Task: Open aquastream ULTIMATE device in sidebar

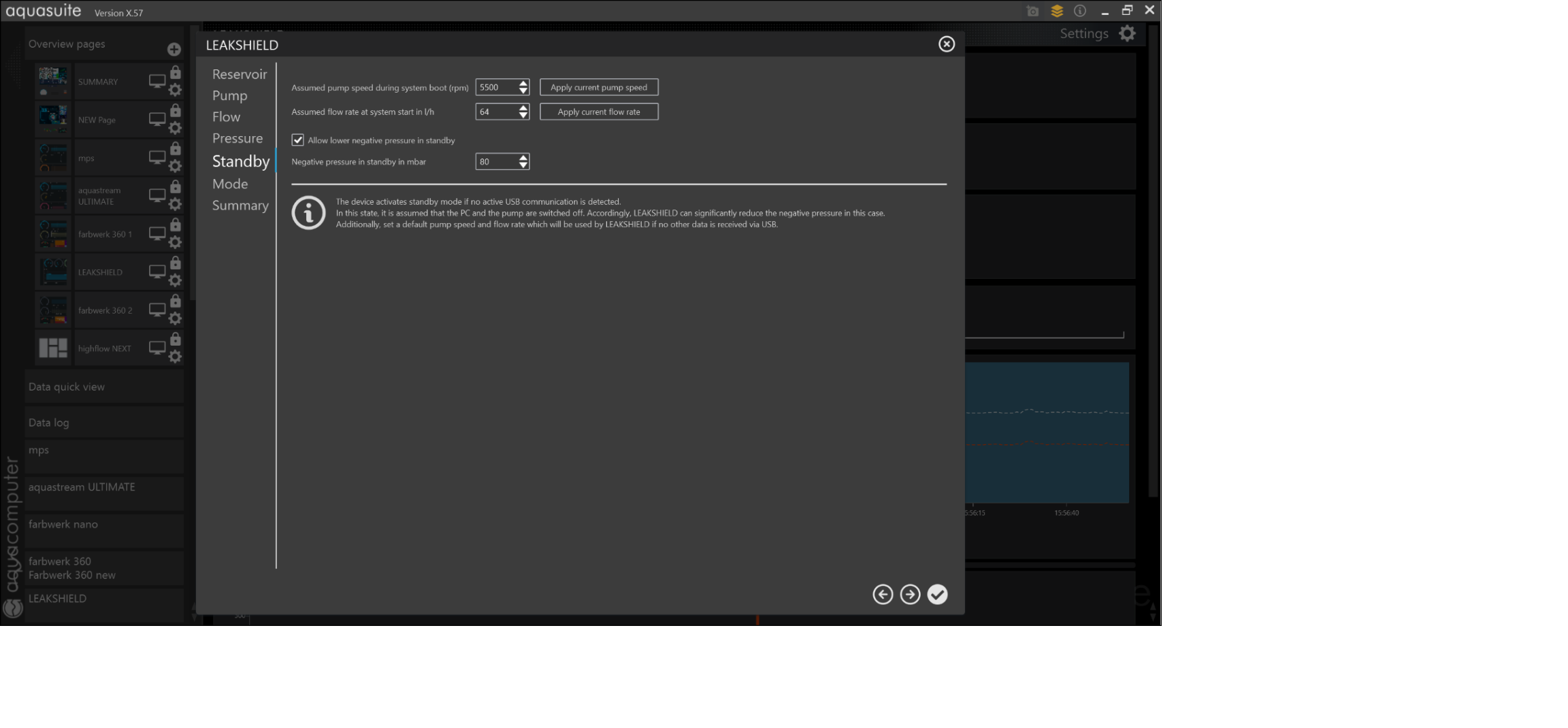Action: pyautogui.click(x=104, y=493)
